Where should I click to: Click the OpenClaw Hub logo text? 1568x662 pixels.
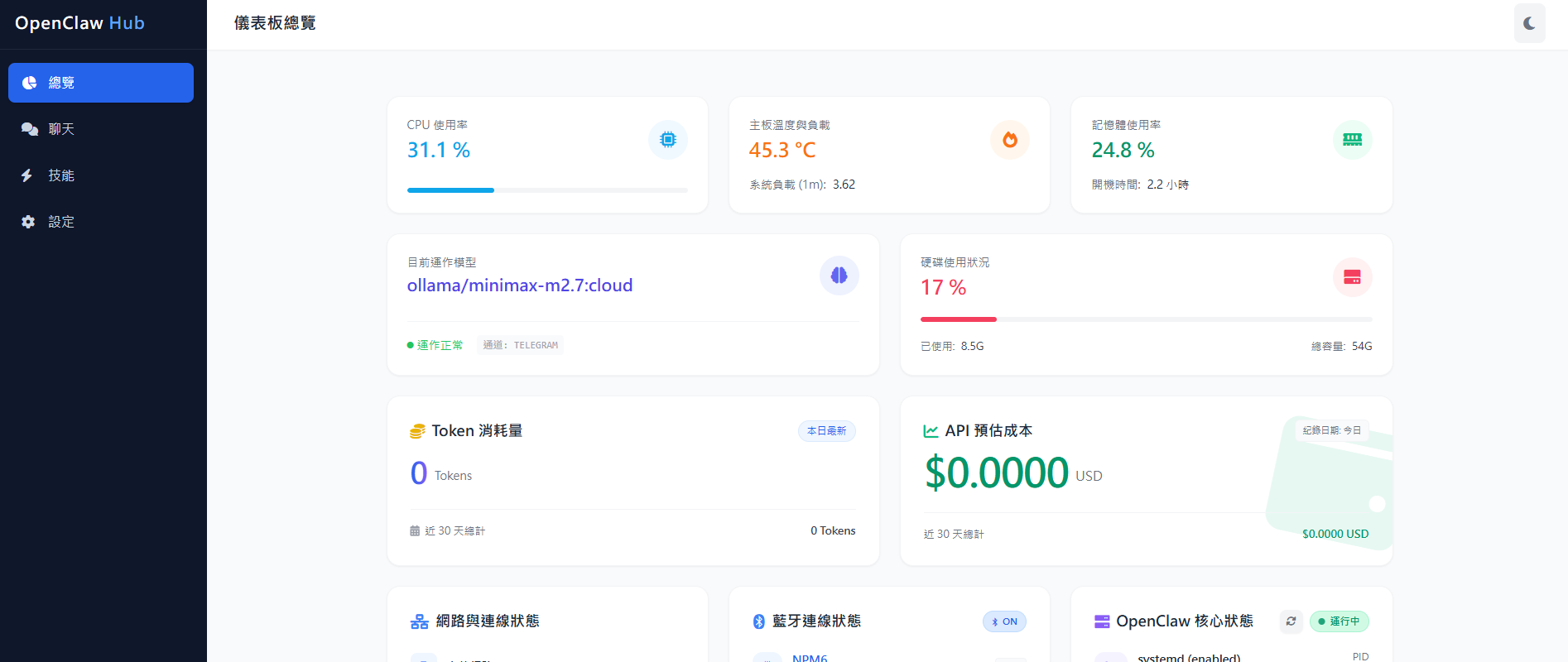click(79, 23)
